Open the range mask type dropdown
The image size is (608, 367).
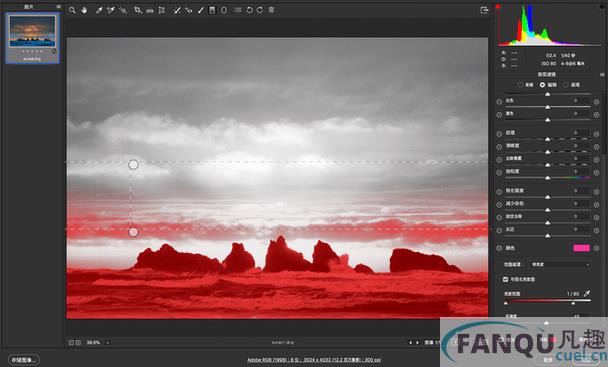coord(560,265)
